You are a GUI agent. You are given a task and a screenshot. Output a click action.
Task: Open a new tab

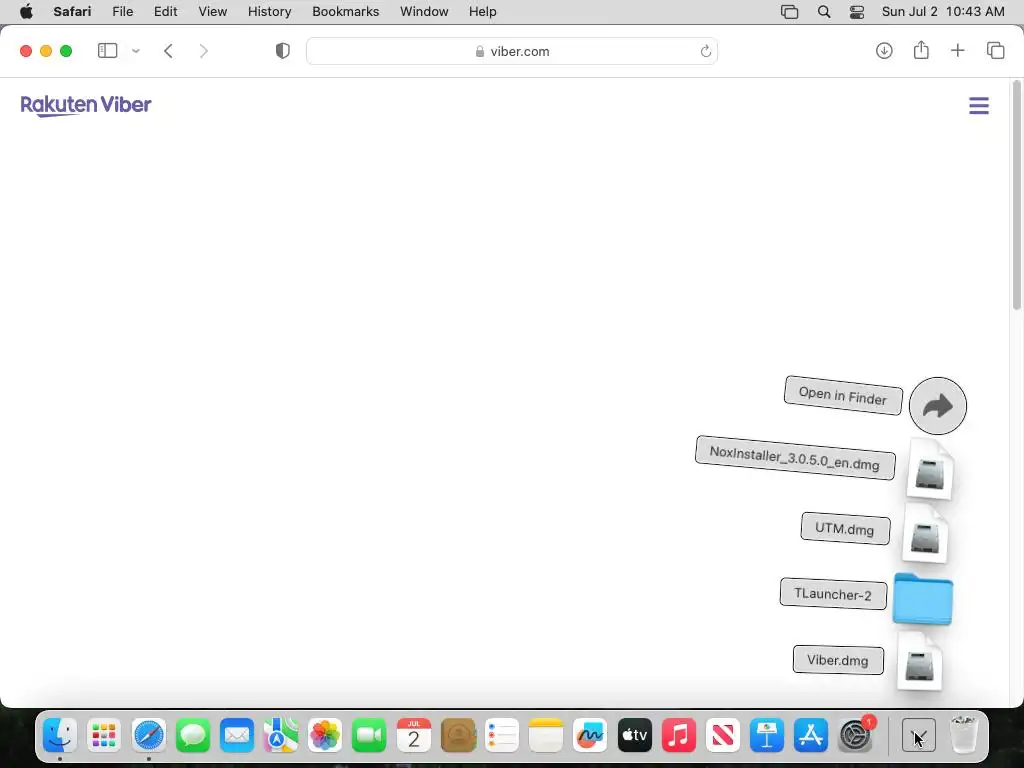coord(957,50)
